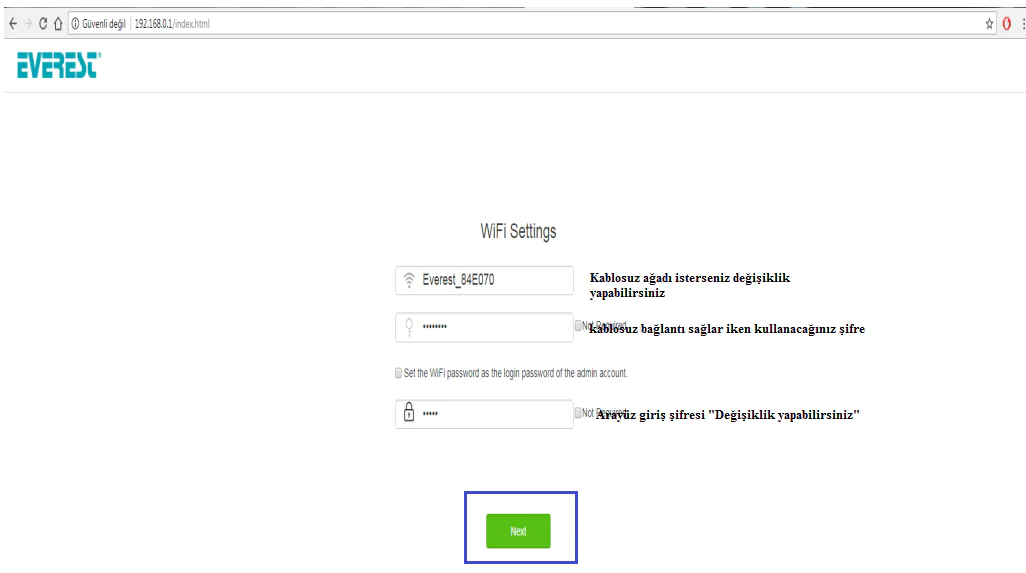Click the key icon in the WiFi password field
The image size is (1026, 573).
click(408, 327)
